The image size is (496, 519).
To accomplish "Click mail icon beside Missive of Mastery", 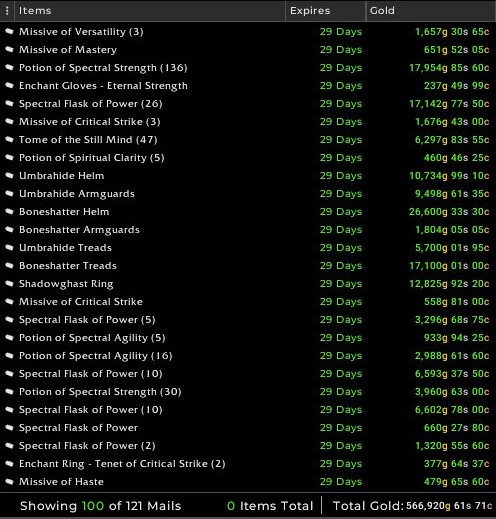I will (9, 49).
